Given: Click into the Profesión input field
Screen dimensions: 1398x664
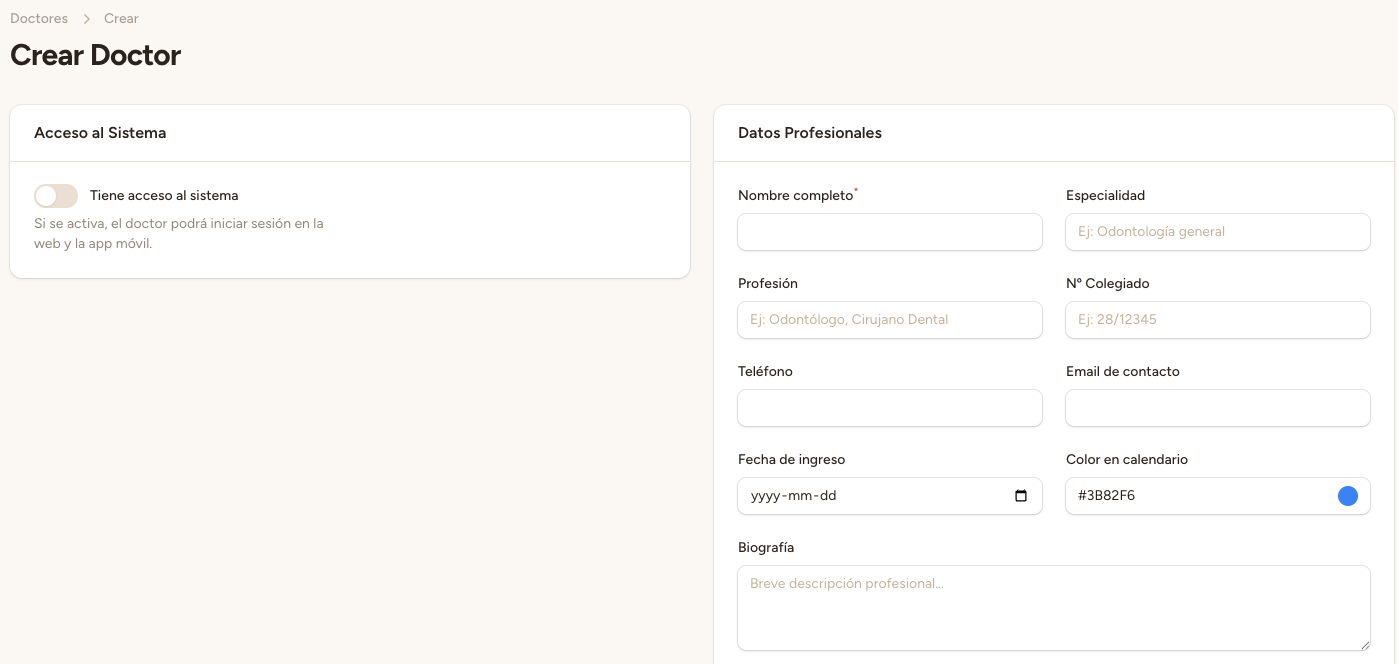Looking at the screenshot, I should click(890, 320).
